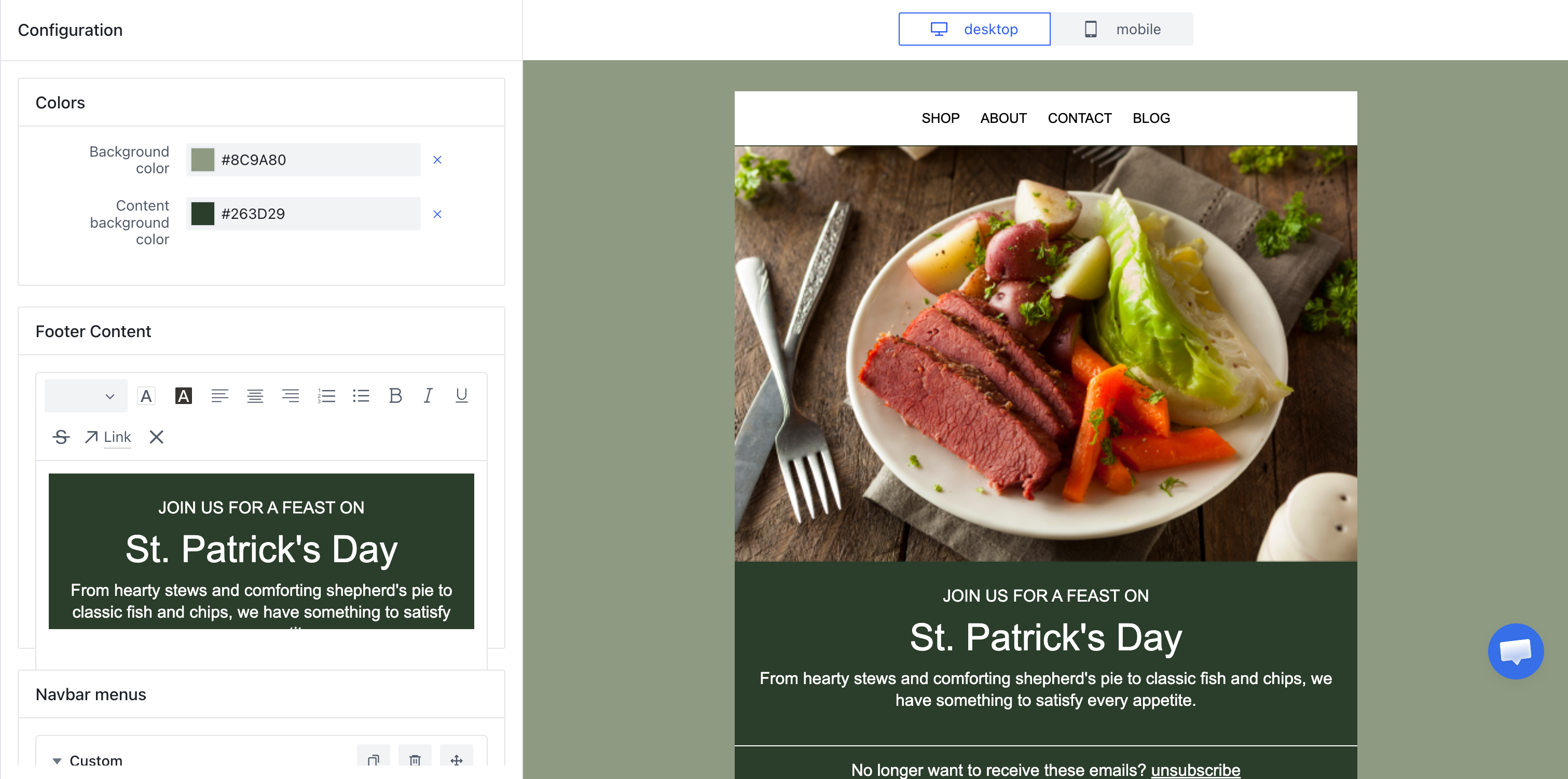The image size is (1568, 779).
Task: Click the unsubscribe link in preview
Action: coord(1195,770)
